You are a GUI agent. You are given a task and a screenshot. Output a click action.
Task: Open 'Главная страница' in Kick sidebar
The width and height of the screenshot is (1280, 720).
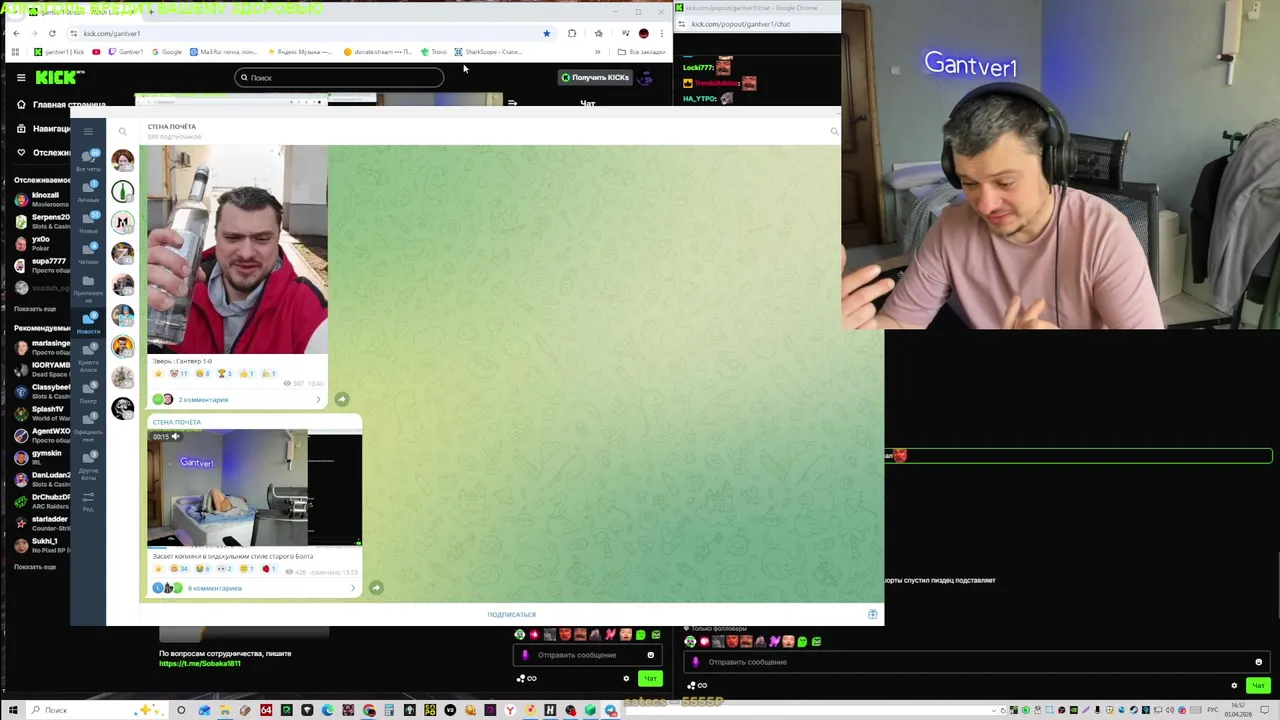60,104
